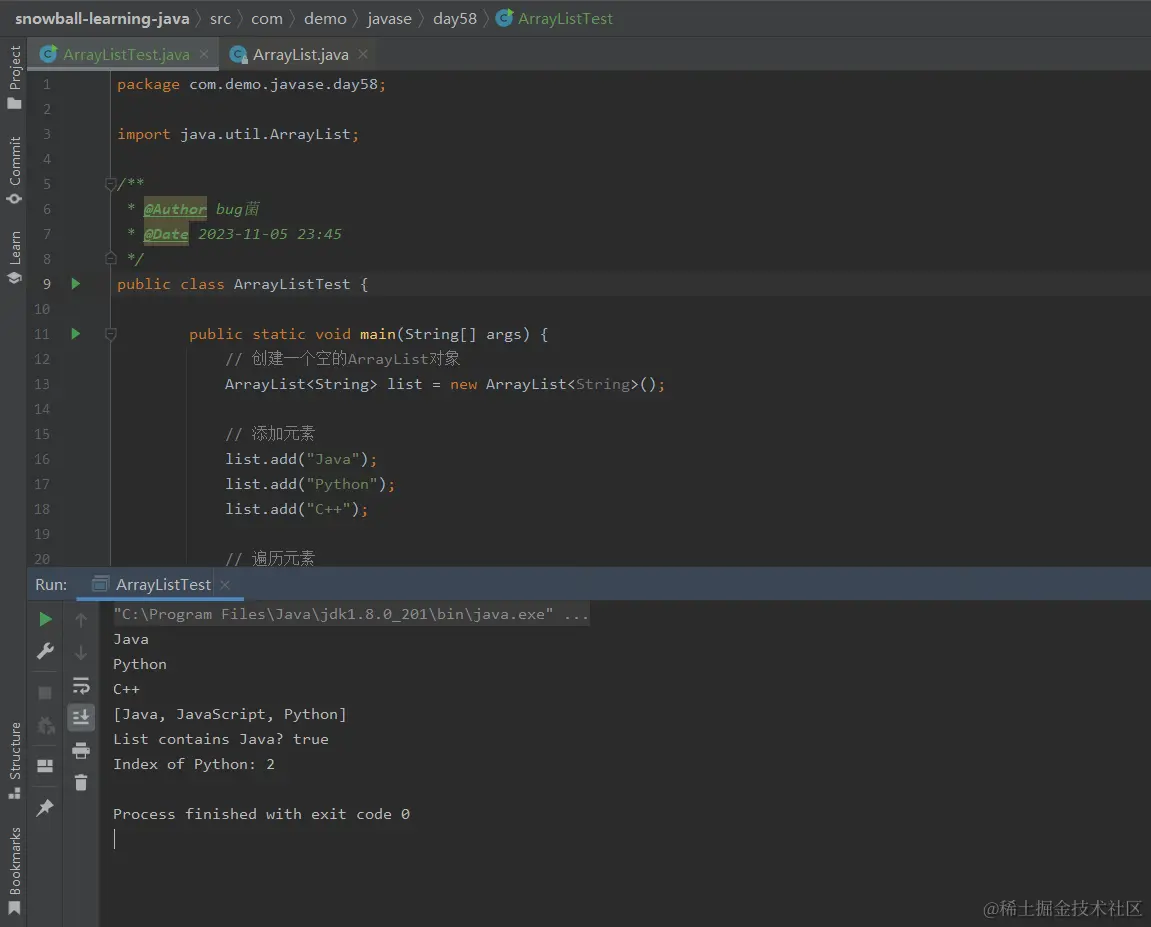Click com in the breadcrumb path
1151x927 pixels.
(266, 18)
